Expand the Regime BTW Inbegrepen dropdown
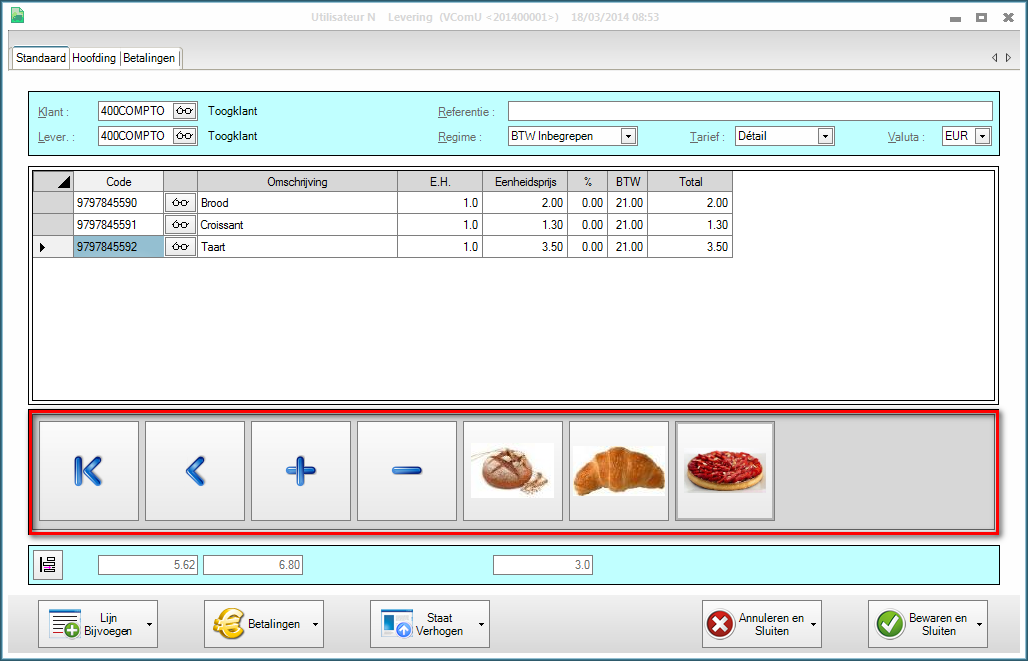Screen dimensions: 1028x661 tap(628, 136)
